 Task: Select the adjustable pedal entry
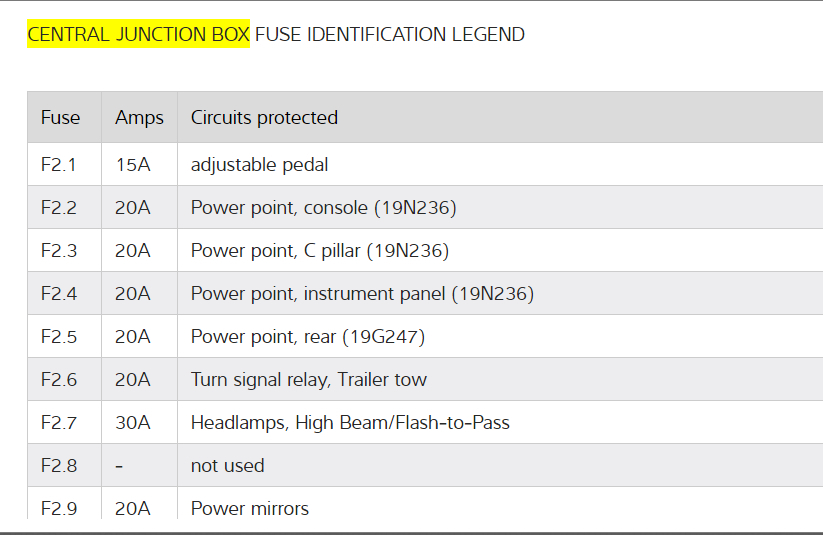tap(259, 165)
